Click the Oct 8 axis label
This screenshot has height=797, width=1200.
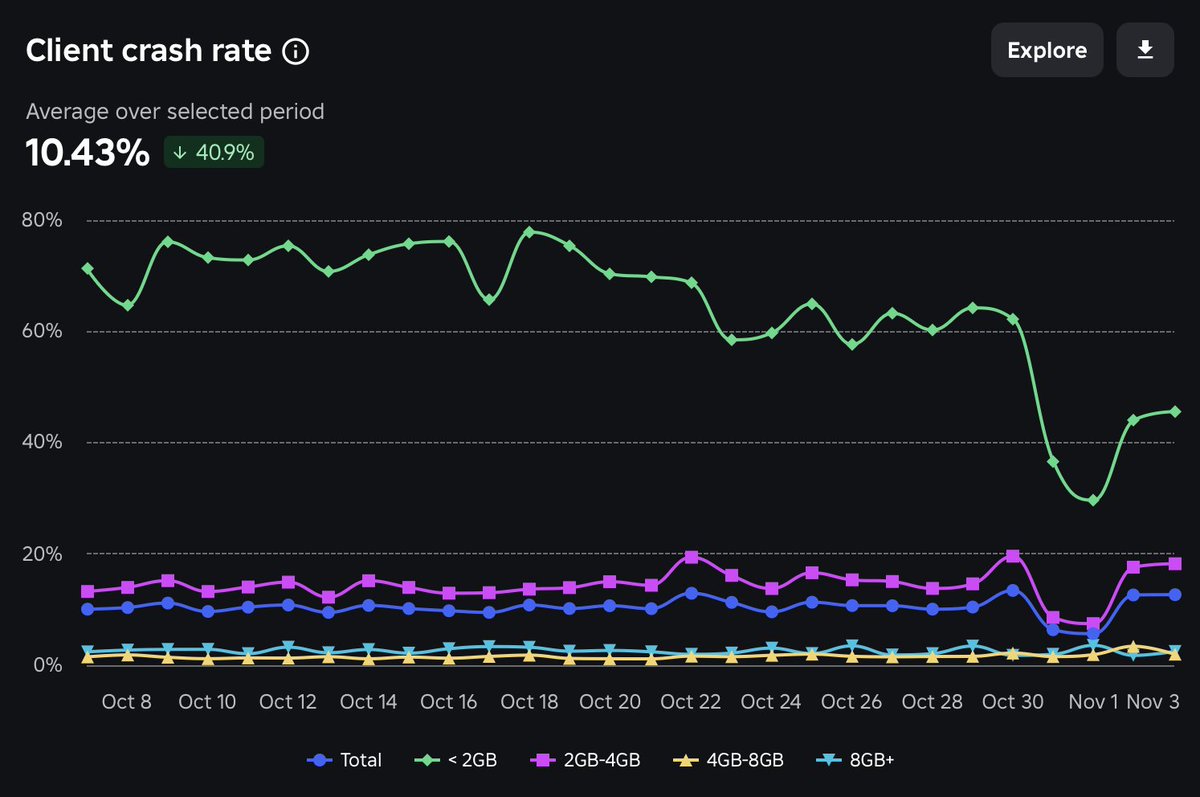(127, 701)
